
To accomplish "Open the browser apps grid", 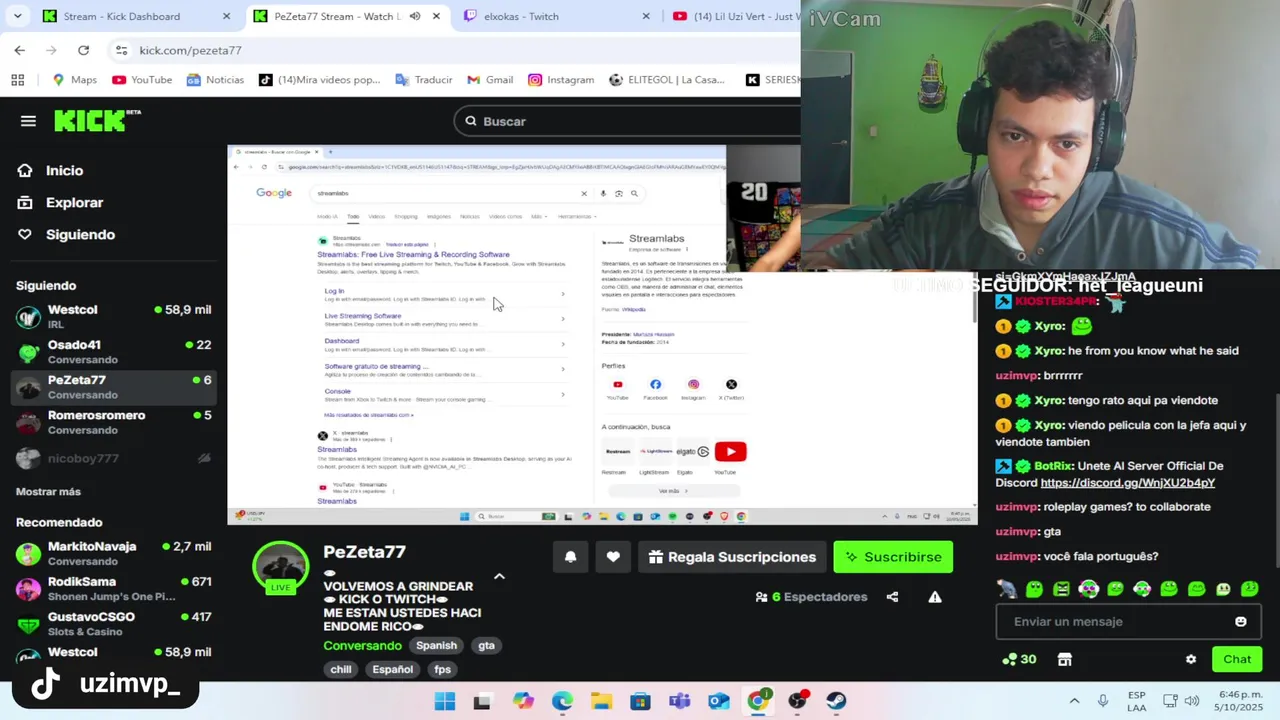I will point(17,80).
